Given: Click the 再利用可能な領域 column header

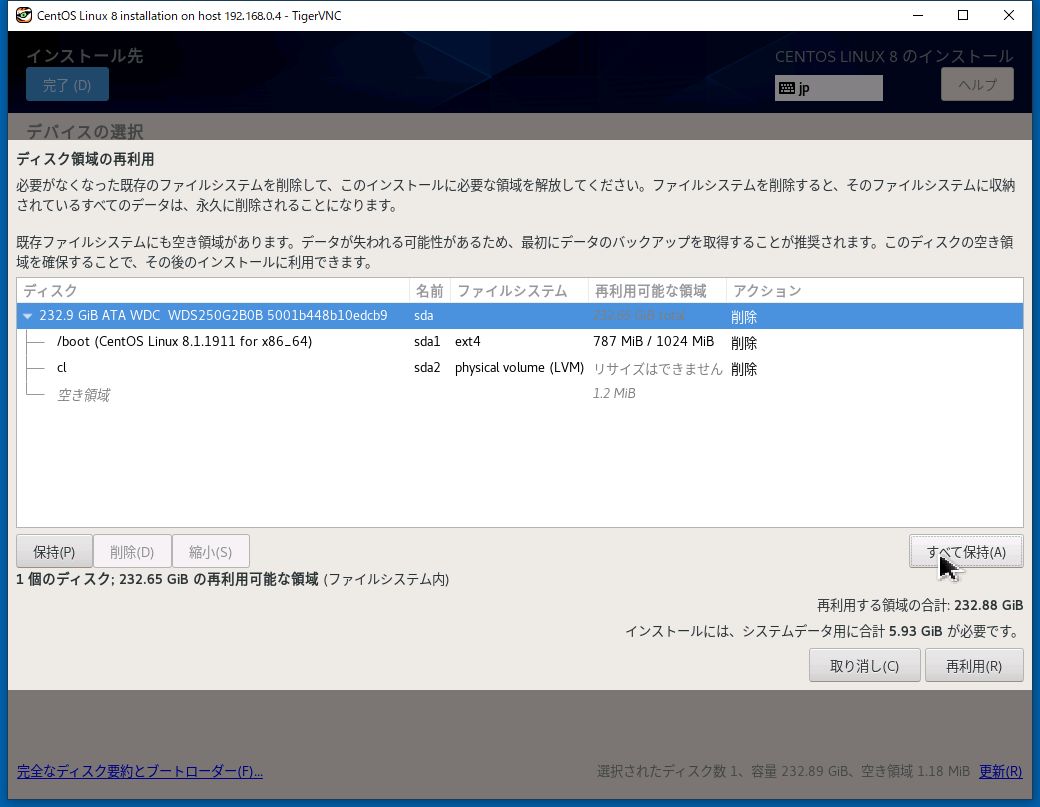Looking at the screenshot, I should 657,290.
